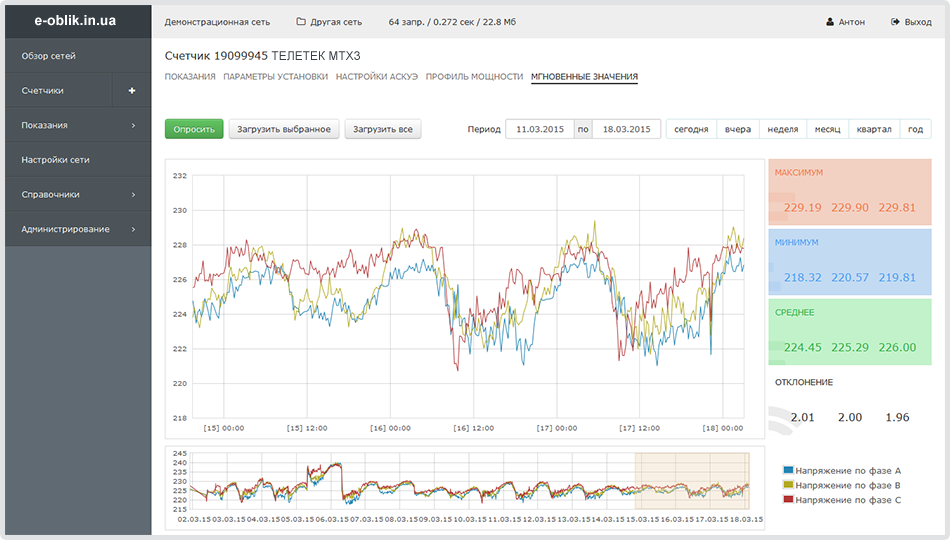
Task: Expand the Администрирование sidebar submenu
Action: tap(132, 229)
